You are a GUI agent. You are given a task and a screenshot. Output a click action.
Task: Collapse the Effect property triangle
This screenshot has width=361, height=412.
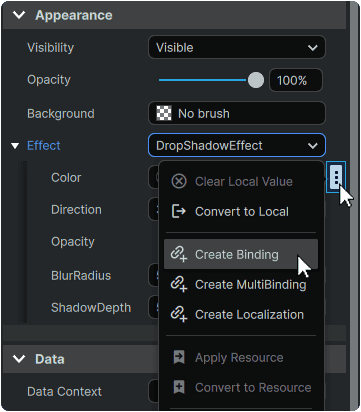[15, 146]
